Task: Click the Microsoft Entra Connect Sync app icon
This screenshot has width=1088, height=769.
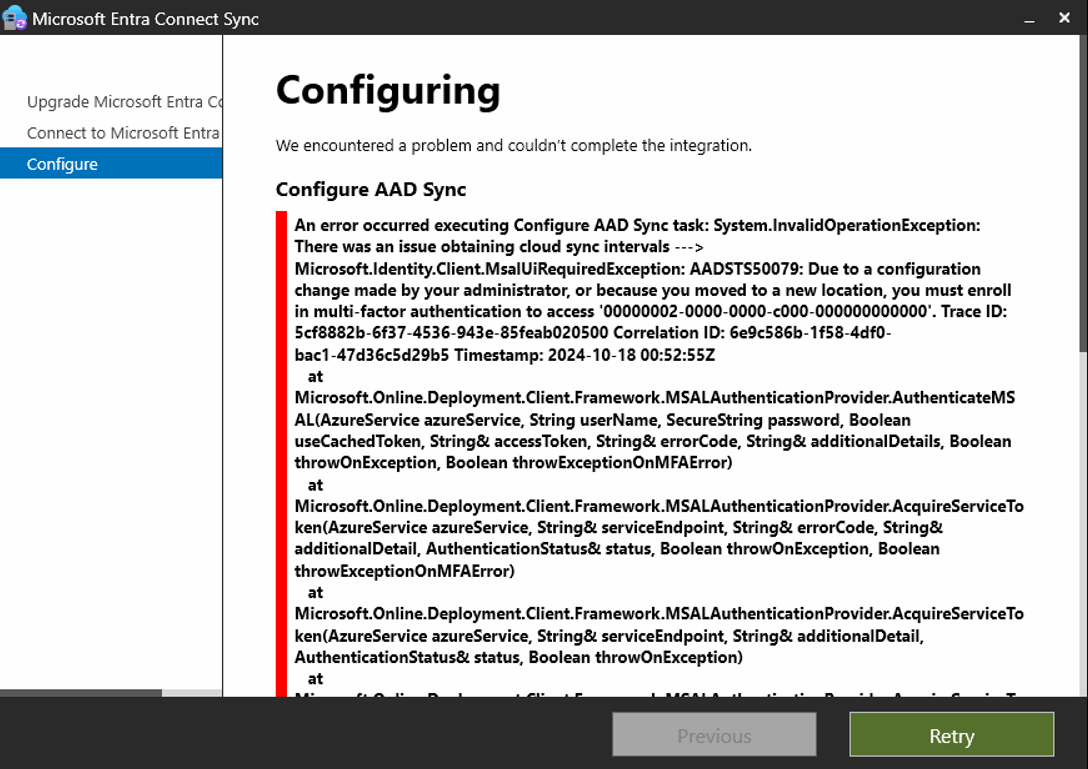Action: click(x=14, y=18)
